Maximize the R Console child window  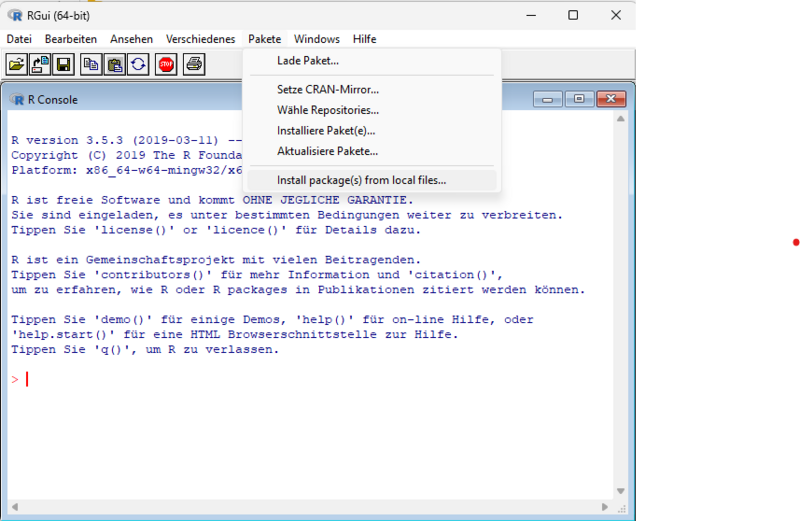[x=578, y=99]
